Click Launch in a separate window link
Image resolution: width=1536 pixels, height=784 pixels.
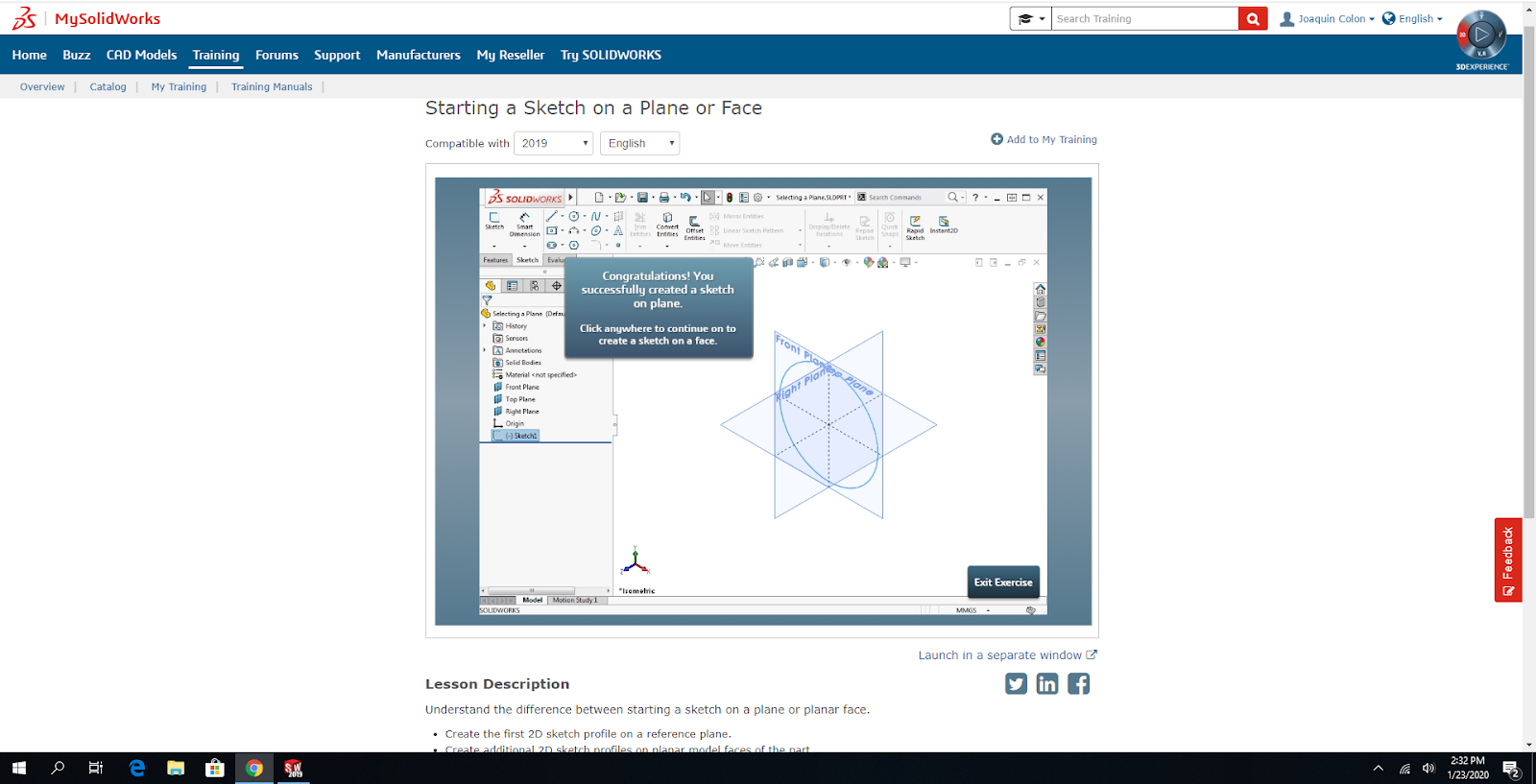pyautogui.click(x=1007, y=655)
